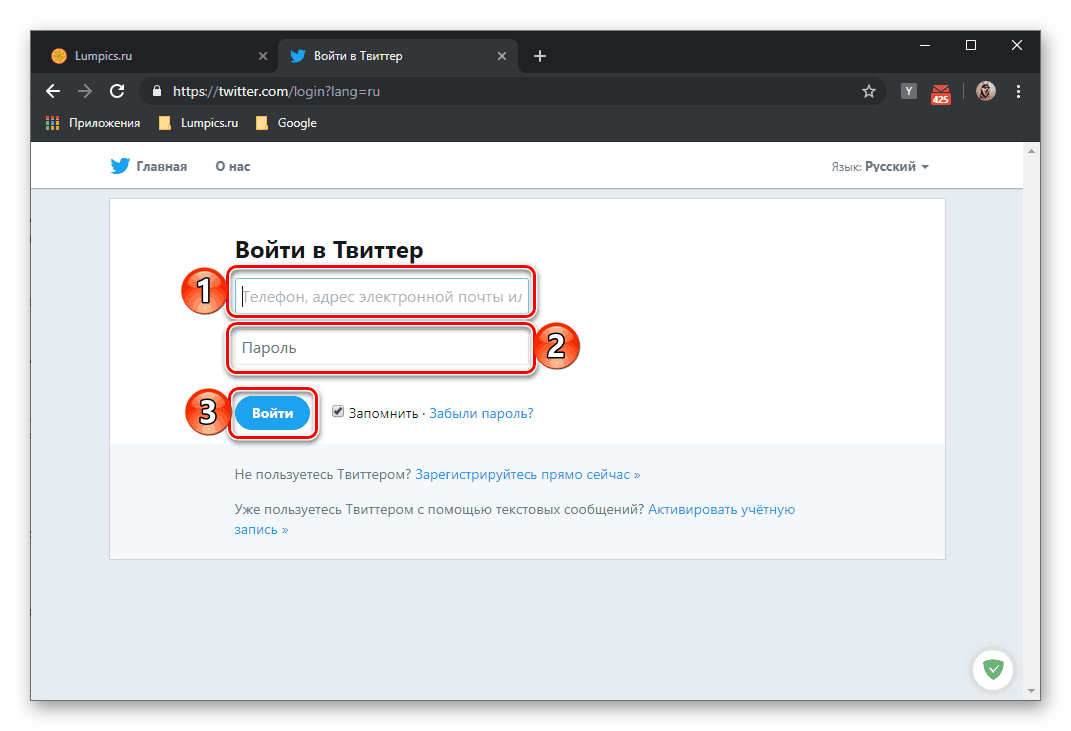This screenshot has width=1071, height=731.
Task: Toggle the Запомнить checkbox
Action: point(338,411)
